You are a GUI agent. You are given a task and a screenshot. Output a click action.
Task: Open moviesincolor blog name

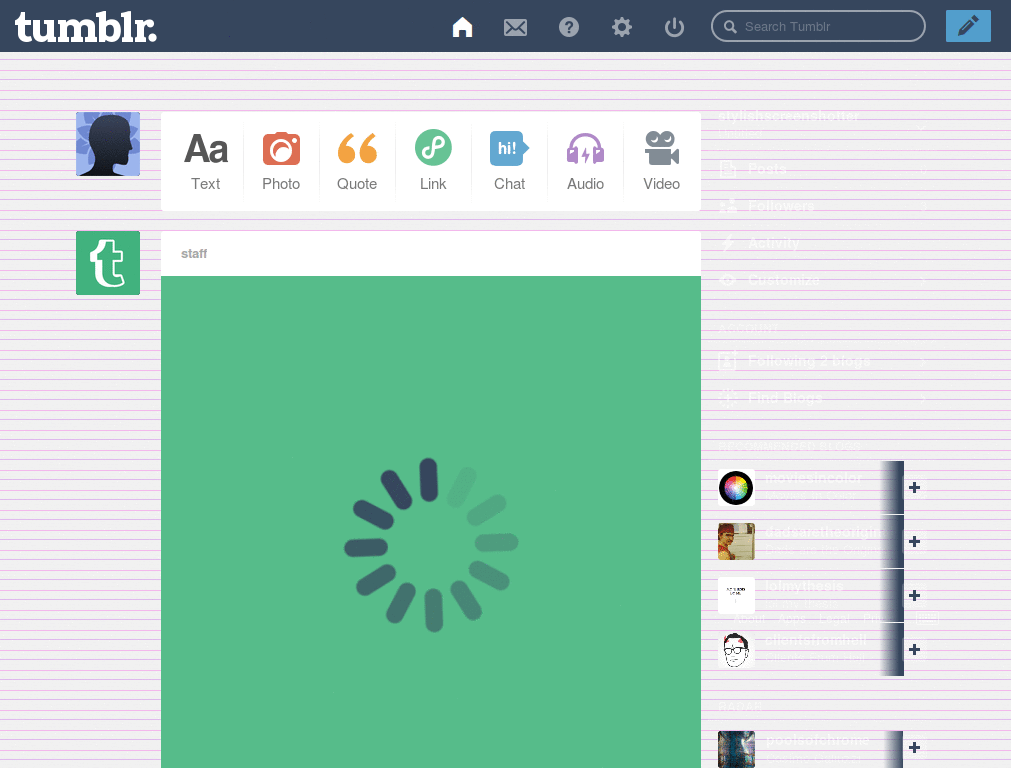click(814, 478)
